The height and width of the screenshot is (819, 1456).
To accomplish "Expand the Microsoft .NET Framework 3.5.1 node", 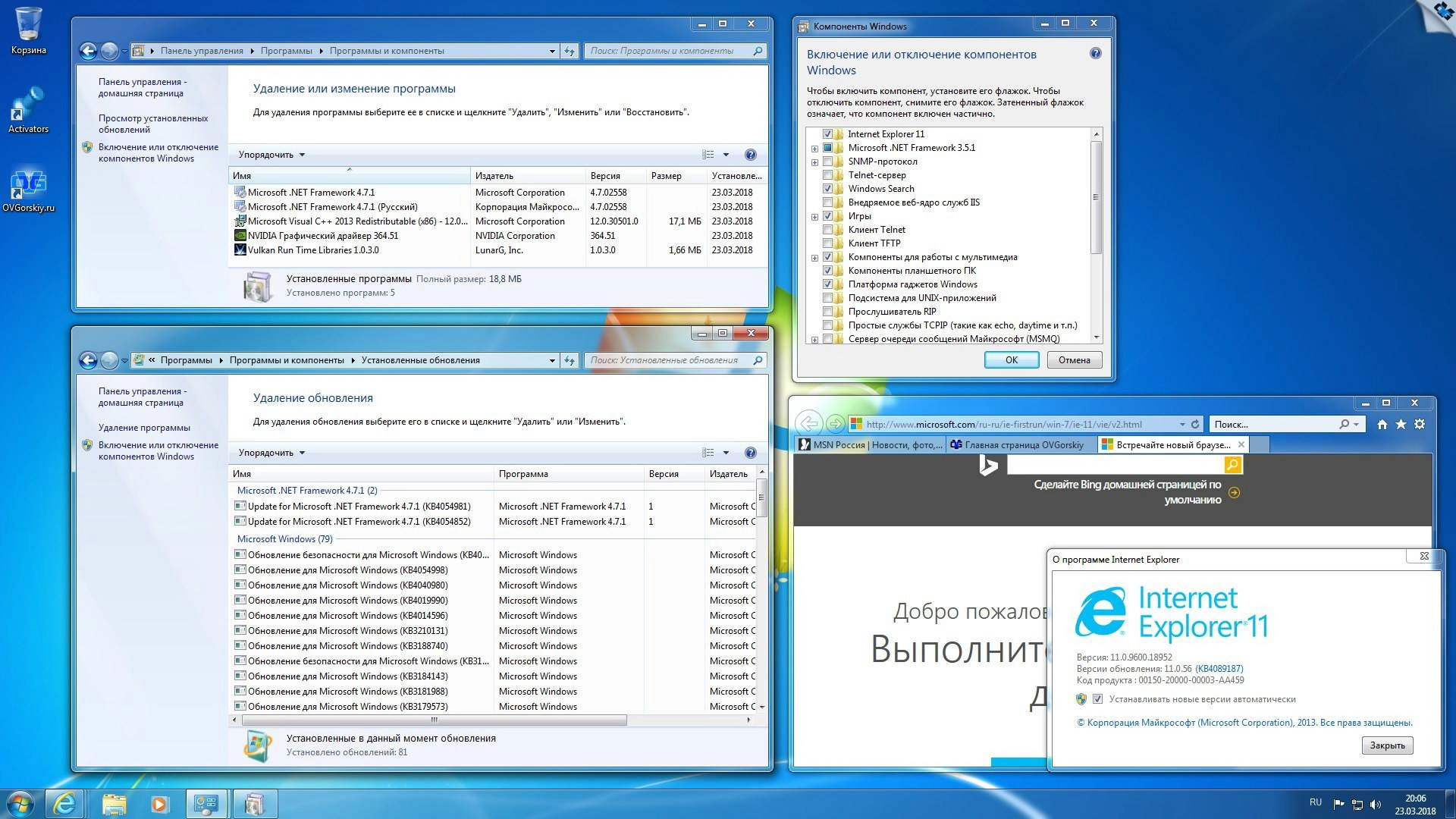I will click(814, 148).
